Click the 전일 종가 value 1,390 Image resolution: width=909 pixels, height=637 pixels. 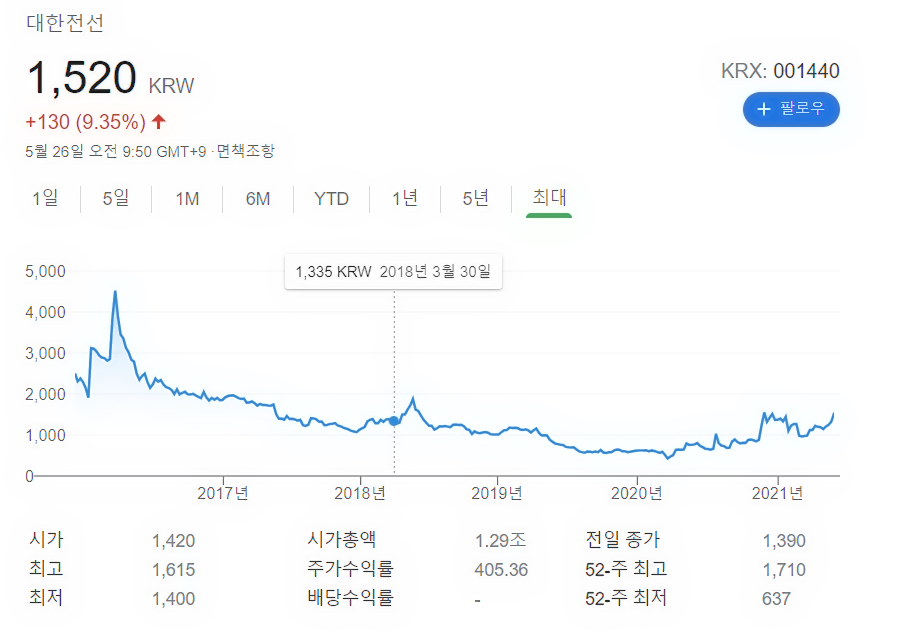point(784,541)
